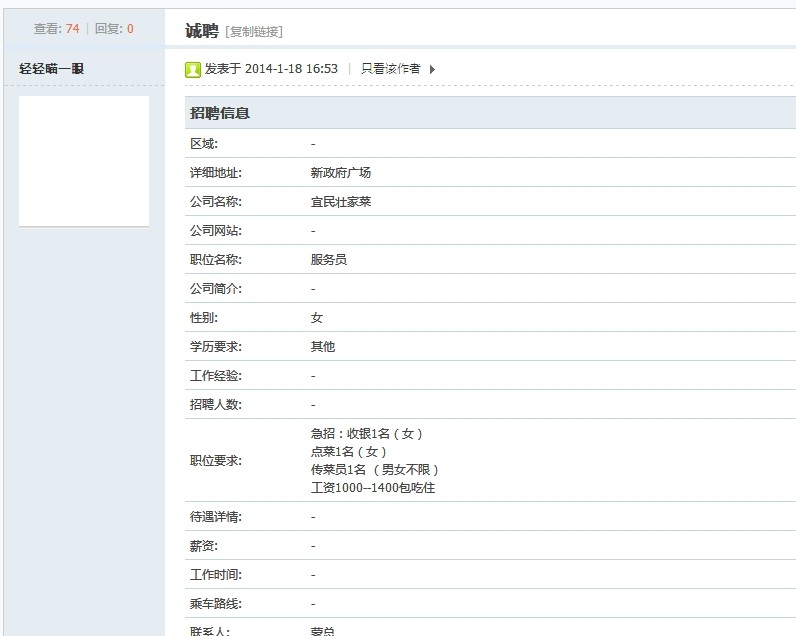Click the 工作时间 label
The width and height of the screenshot is (796, 636).
coord(216,575)
